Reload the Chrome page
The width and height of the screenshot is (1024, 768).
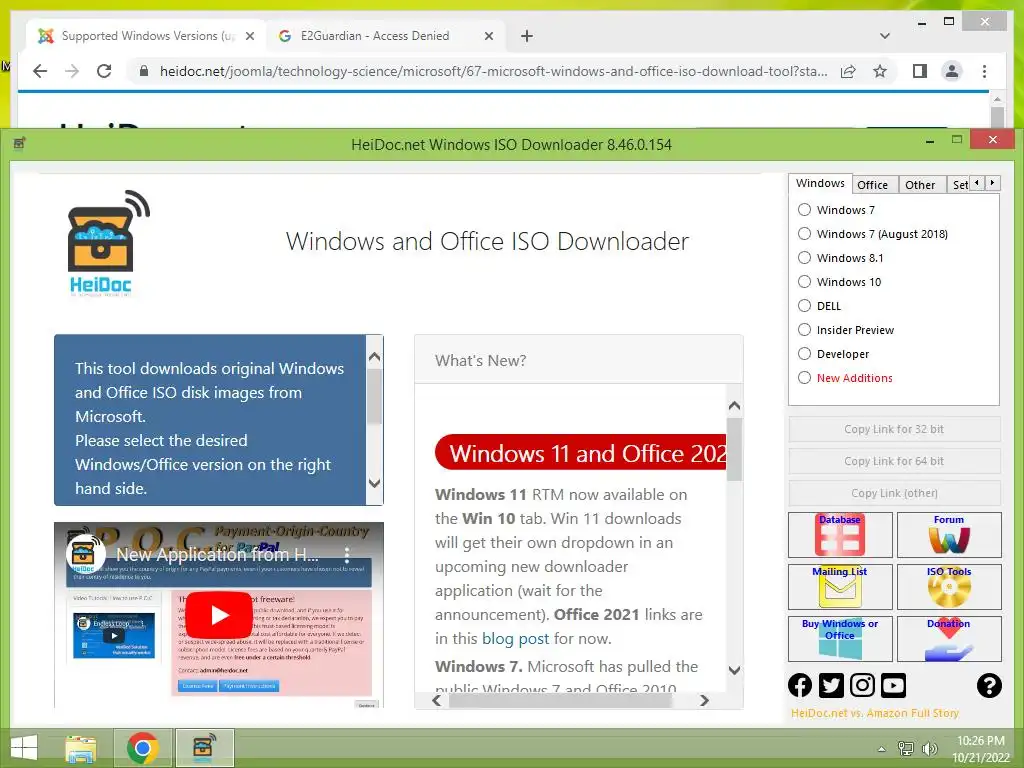coord(104,71)
